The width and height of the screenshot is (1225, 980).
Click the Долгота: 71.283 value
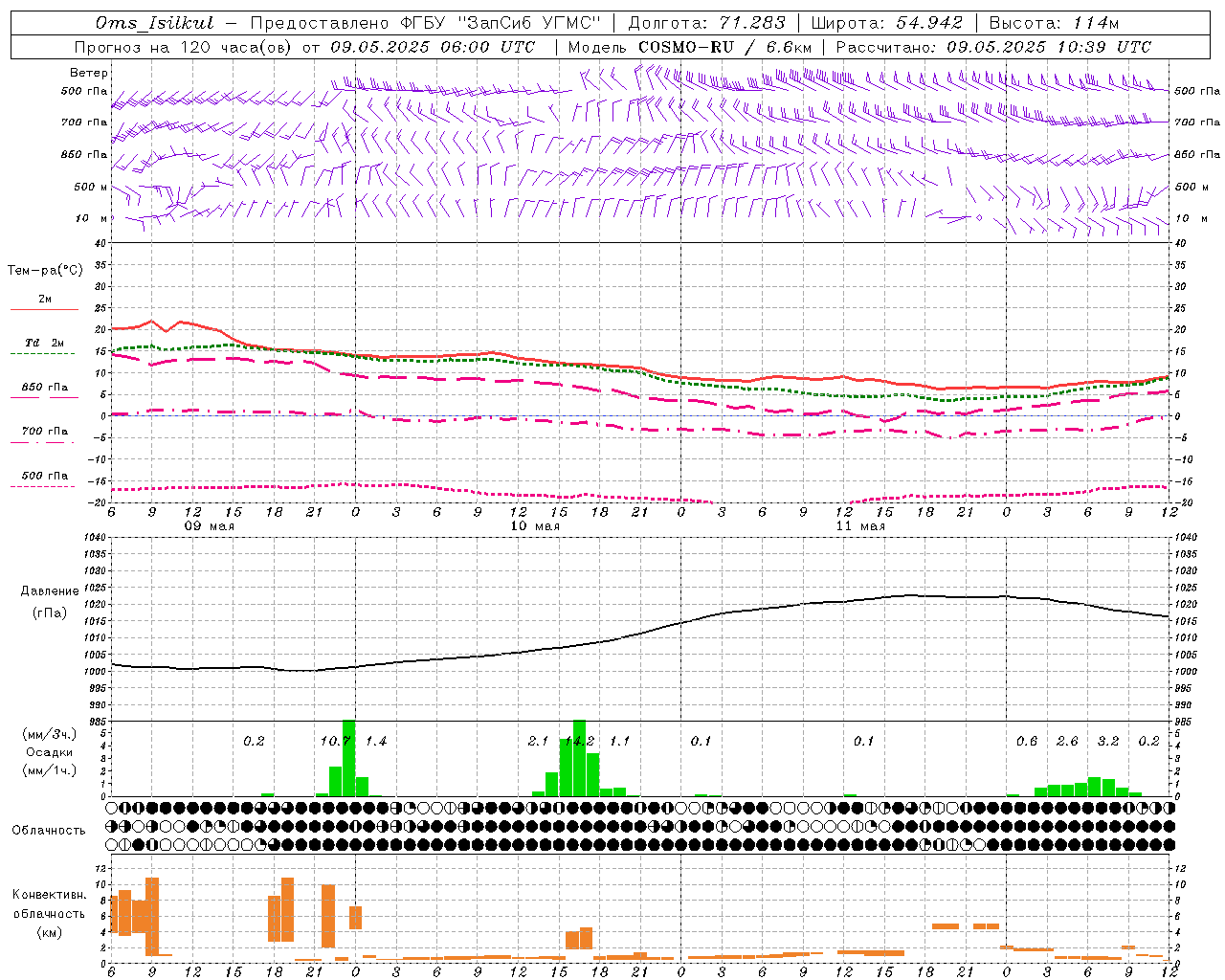(706, 23)
